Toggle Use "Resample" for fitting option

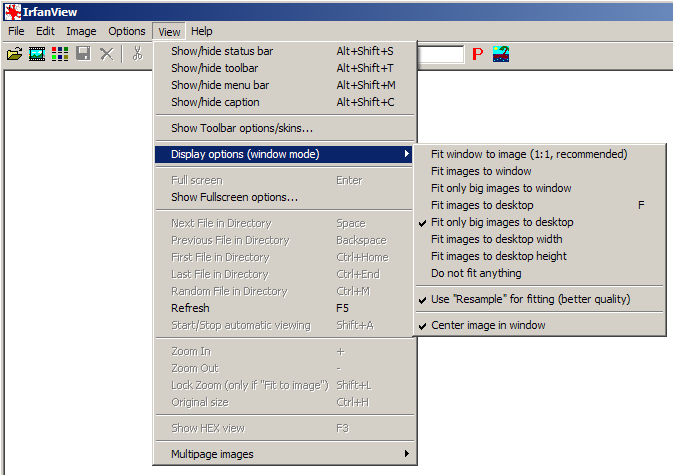click(540, 299)
